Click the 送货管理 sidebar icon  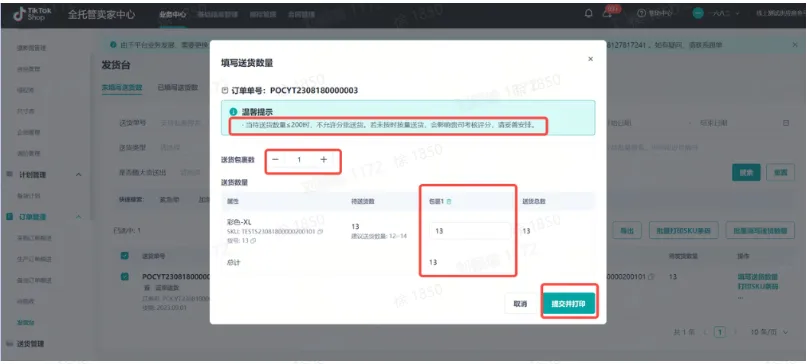point(10,344)
